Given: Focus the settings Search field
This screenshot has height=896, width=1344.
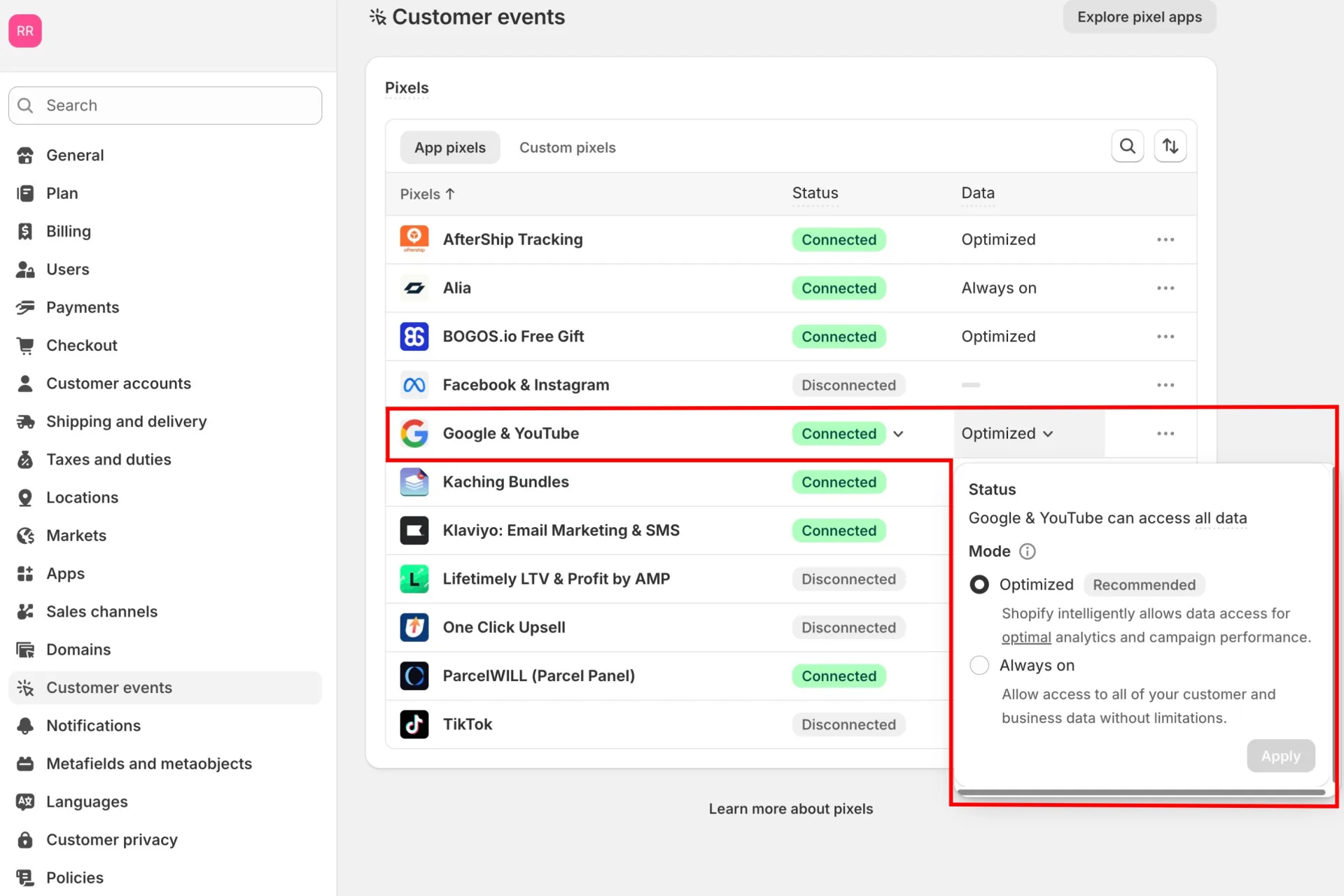Looking at the screenshot, I should (165, 106).
